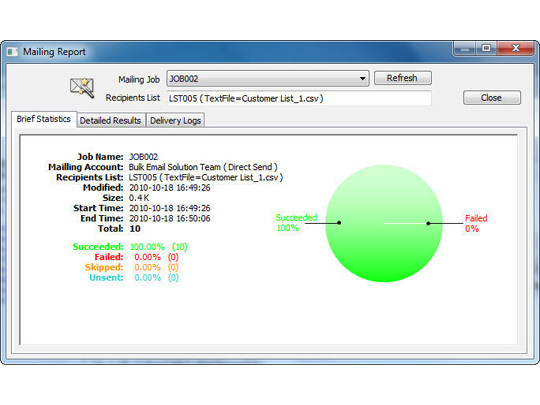Click the Size value 0.4 K
This screenshot has width=540, height=405.
click(139, 198)
